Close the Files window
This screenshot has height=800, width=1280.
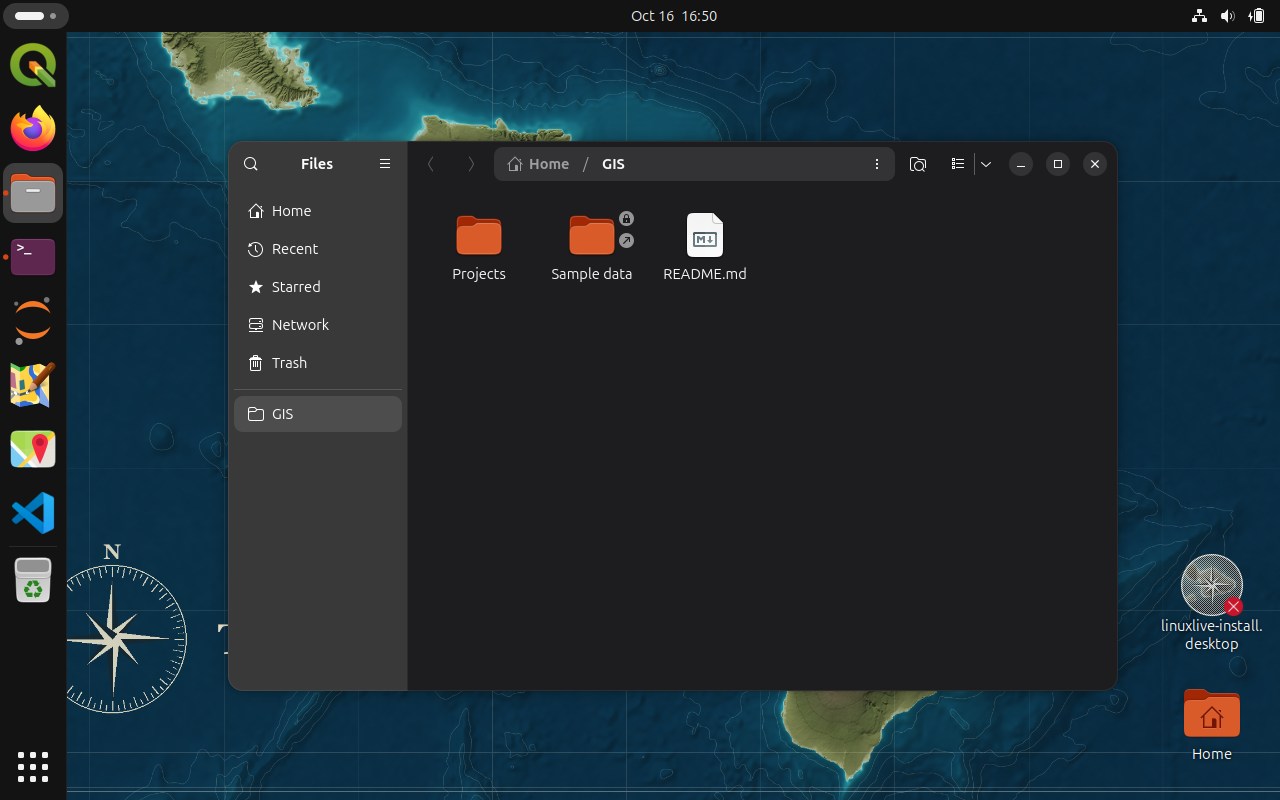1095,164
